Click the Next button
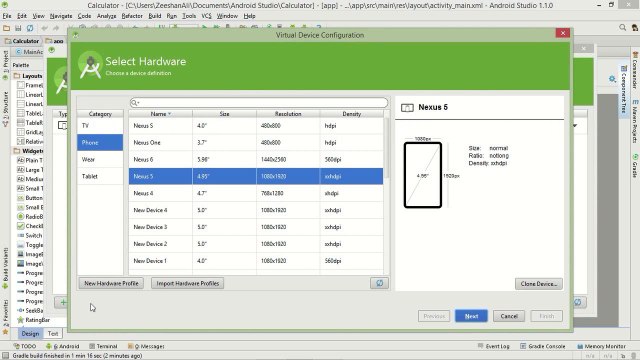Viewport: 640px width, 360px height. (x=471, y=316)
